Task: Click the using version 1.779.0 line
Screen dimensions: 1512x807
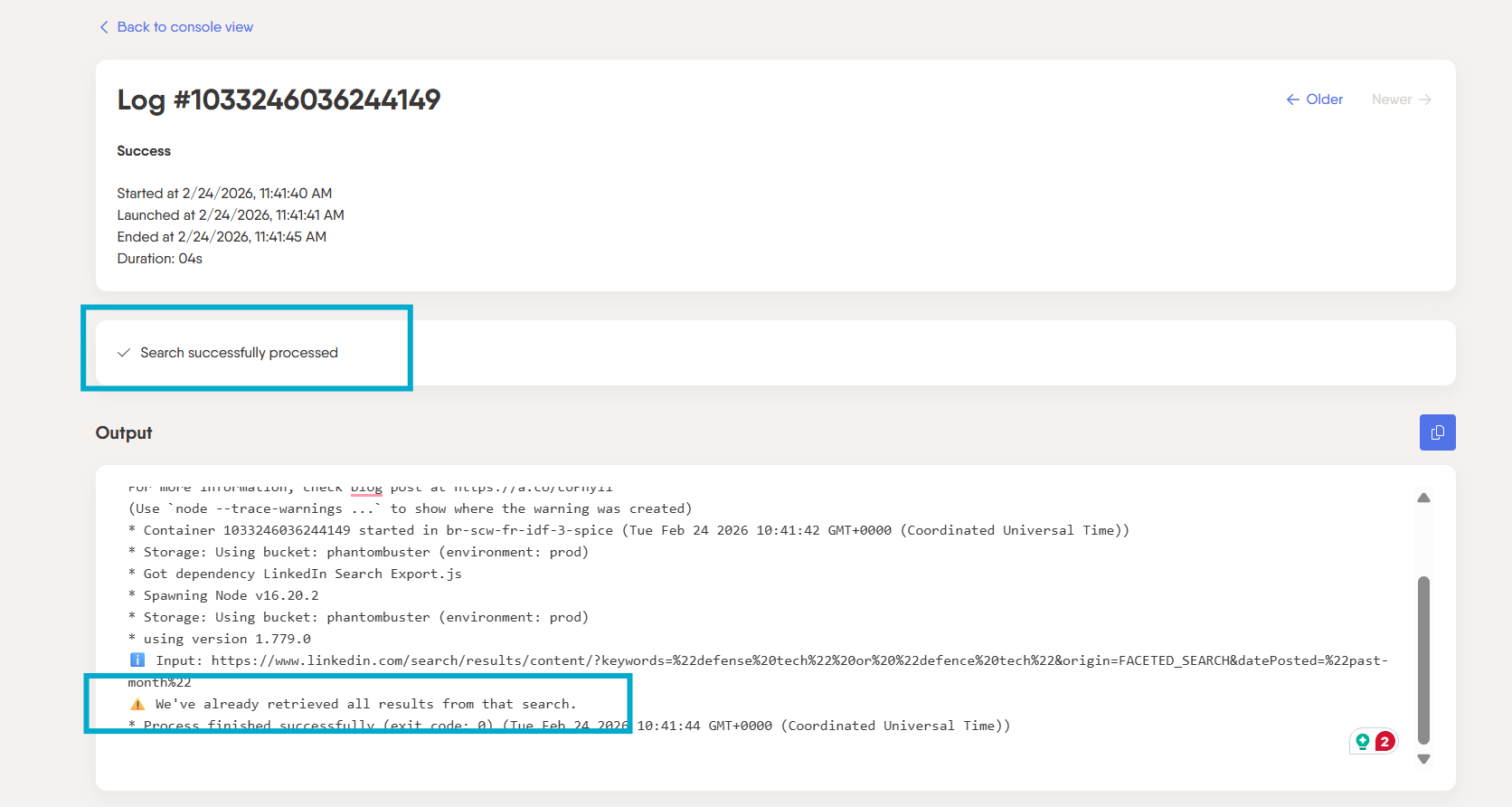Action: pos(219,639)
